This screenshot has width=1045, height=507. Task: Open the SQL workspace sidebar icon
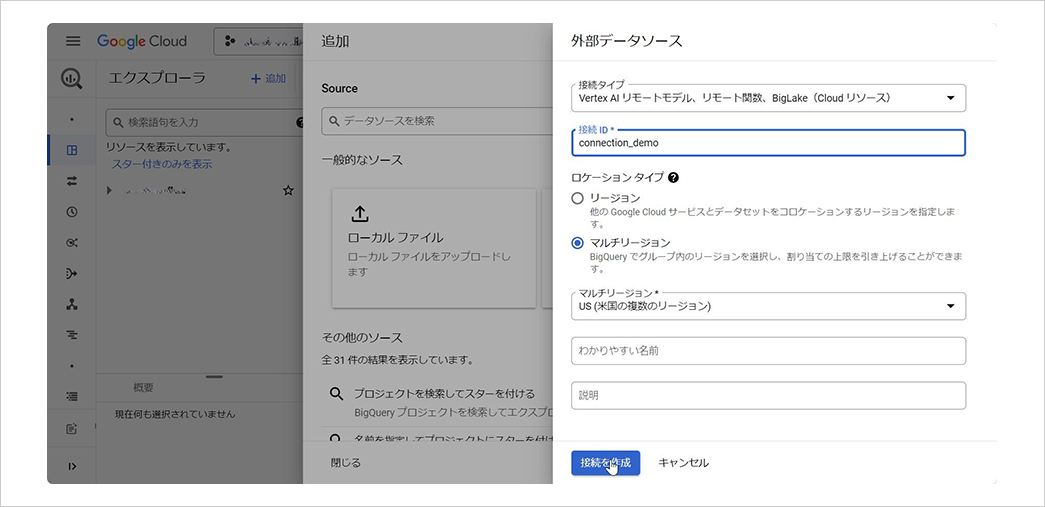pyautogui.click(x=72, y=151)
